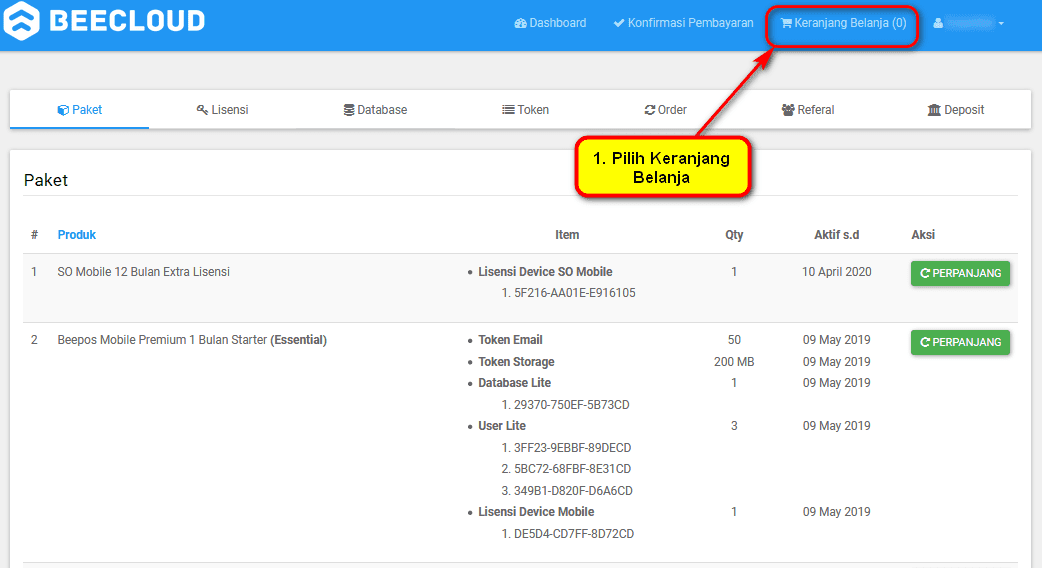The image size is (1042, 568).
Task: Click the Lisensi Device Mobile item
Action: [x=536, y=512]
